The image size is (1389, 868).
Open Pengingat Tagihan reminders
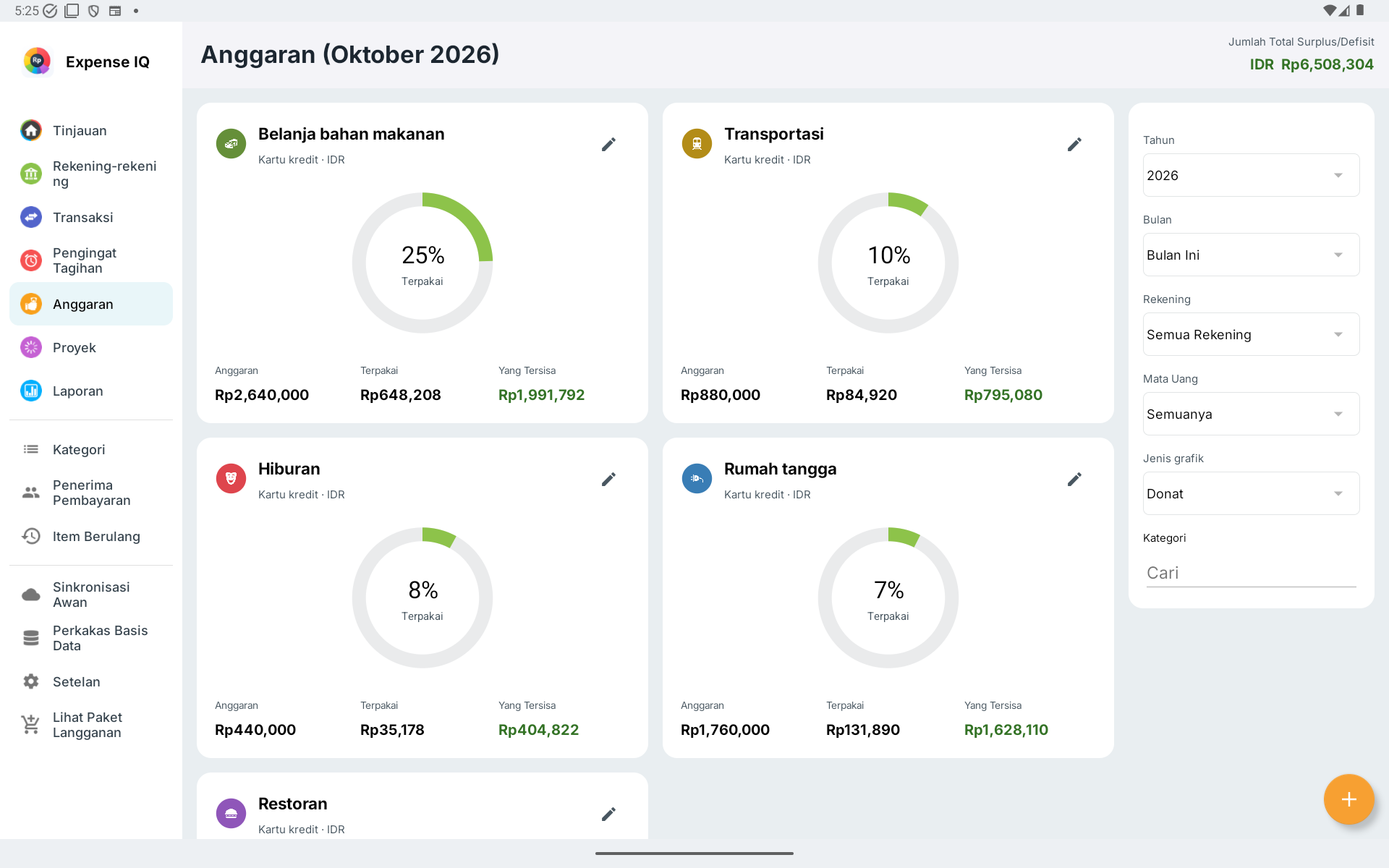coord(91,261)
